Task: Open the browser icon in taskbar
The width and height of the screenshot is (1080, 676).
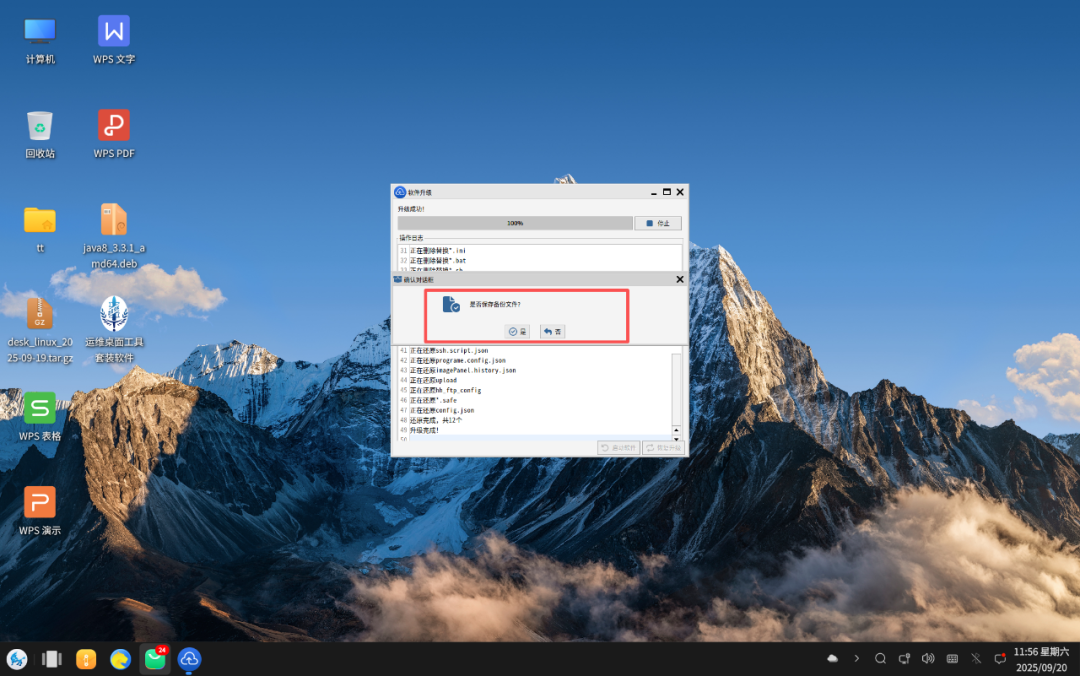Action: coord(121,659)
